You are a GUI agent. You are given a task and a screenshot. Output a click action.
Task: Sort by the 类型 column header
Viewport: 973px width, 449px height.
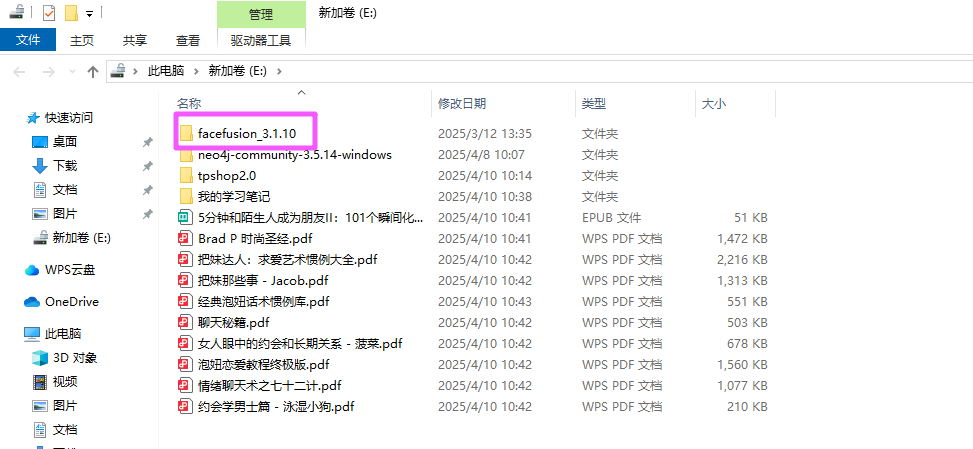(x=593, y=104)
